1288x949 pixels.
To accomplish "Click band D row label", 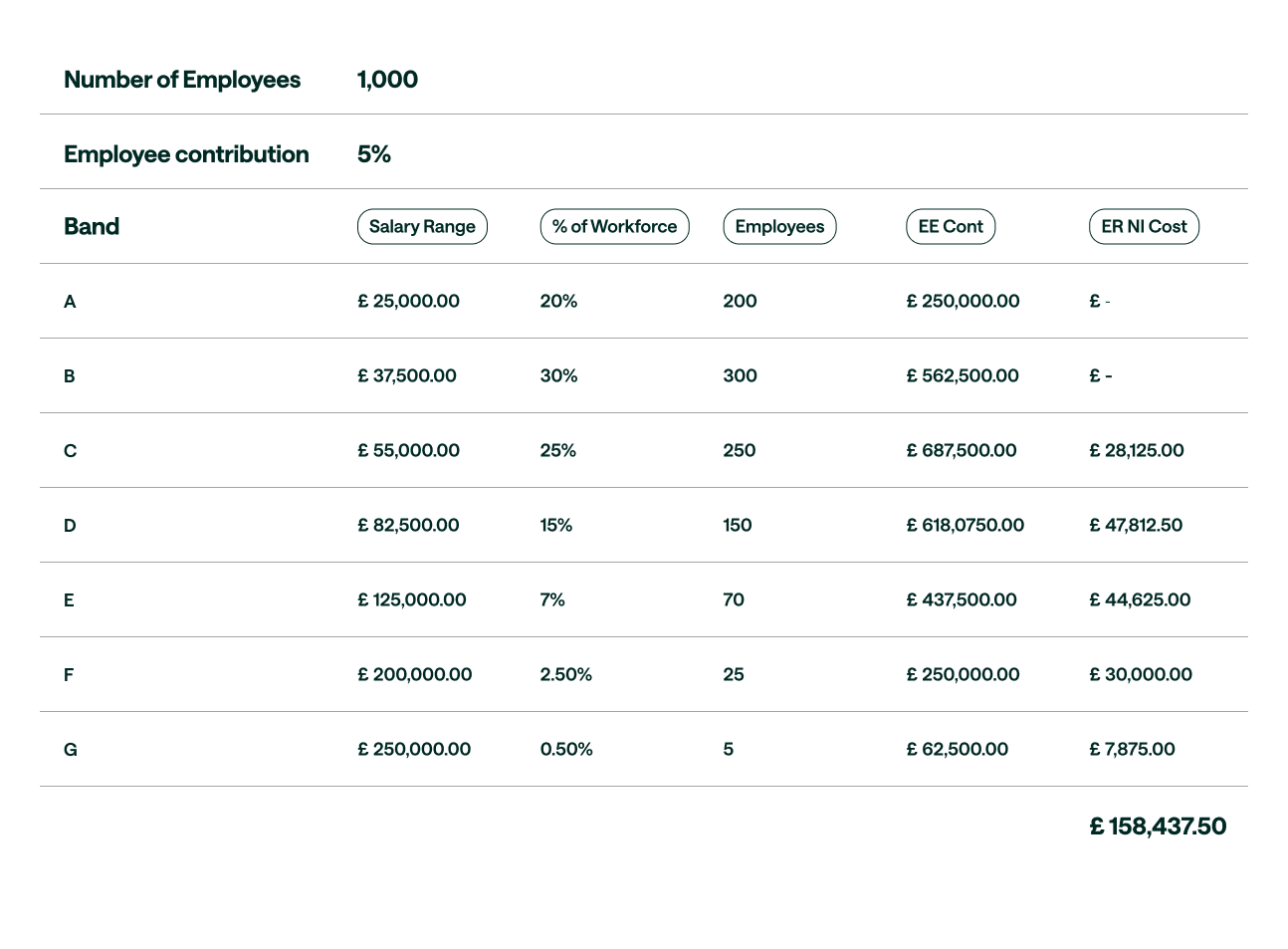I will pyautogui.click(x=70, y=525).
